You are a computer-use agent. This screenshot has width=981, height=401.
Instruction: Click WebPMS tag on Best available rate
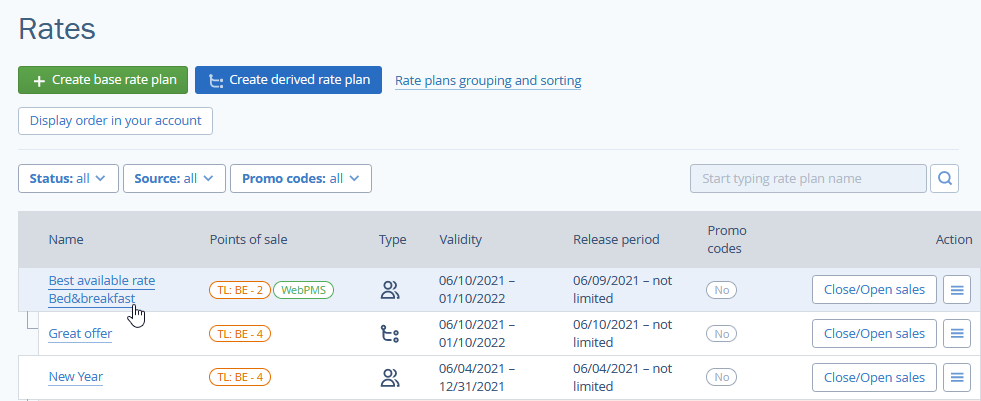pyautogui.click(x=304, y=290)
